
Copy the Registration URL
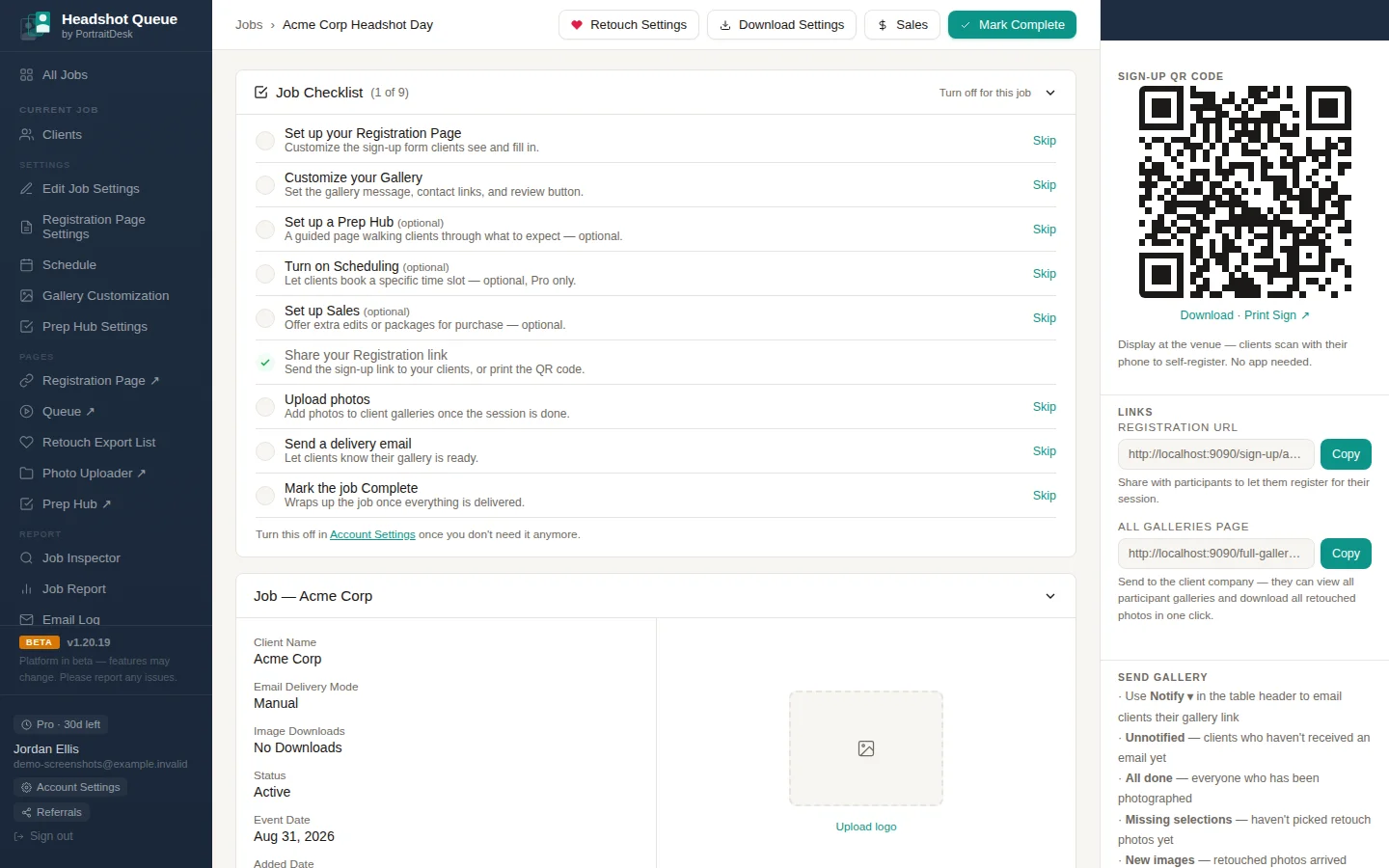[1346, 454]
